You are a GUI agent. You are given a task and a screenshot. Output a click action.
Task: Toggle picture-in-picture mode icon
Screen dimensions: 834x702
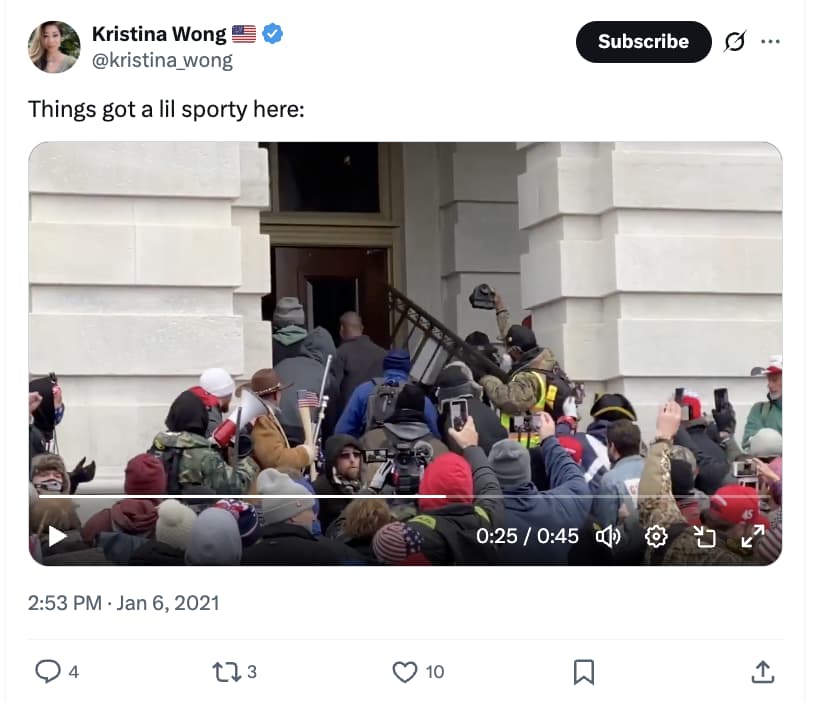click(x=704, y=536)
